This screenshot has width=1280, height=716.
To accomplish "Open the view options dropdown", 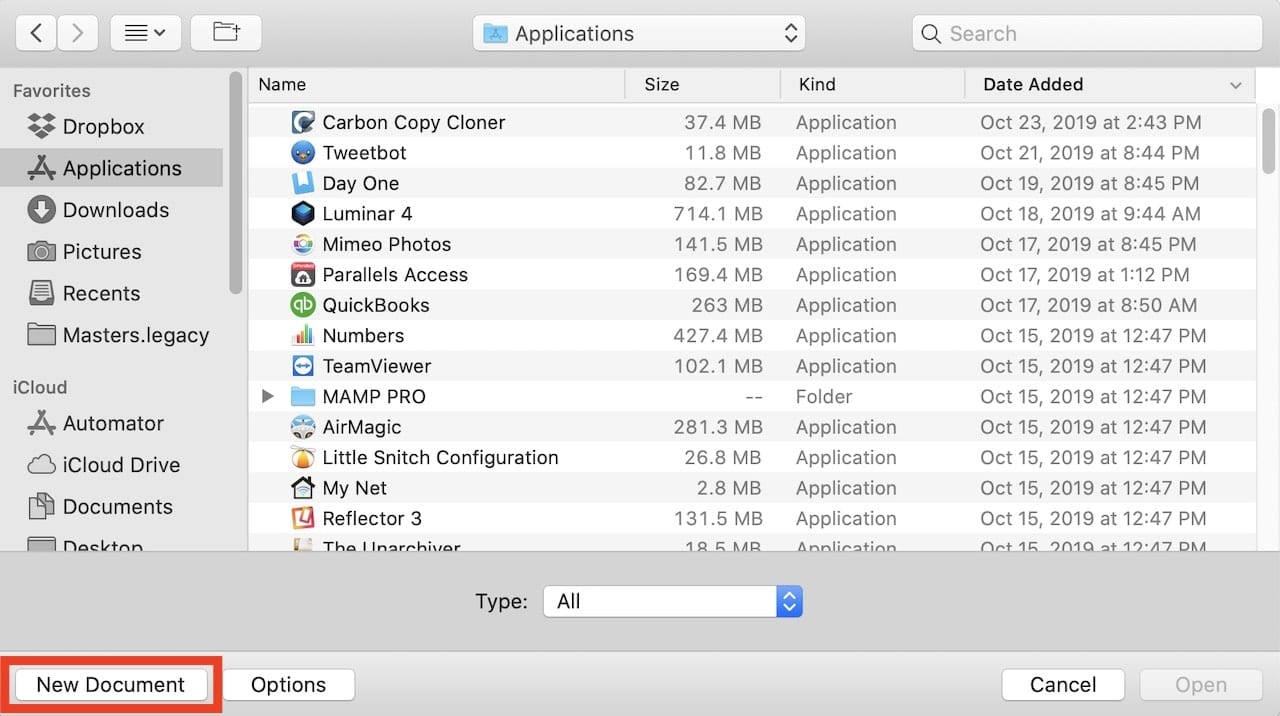I will pyautogui.click(x=145, y=33).
